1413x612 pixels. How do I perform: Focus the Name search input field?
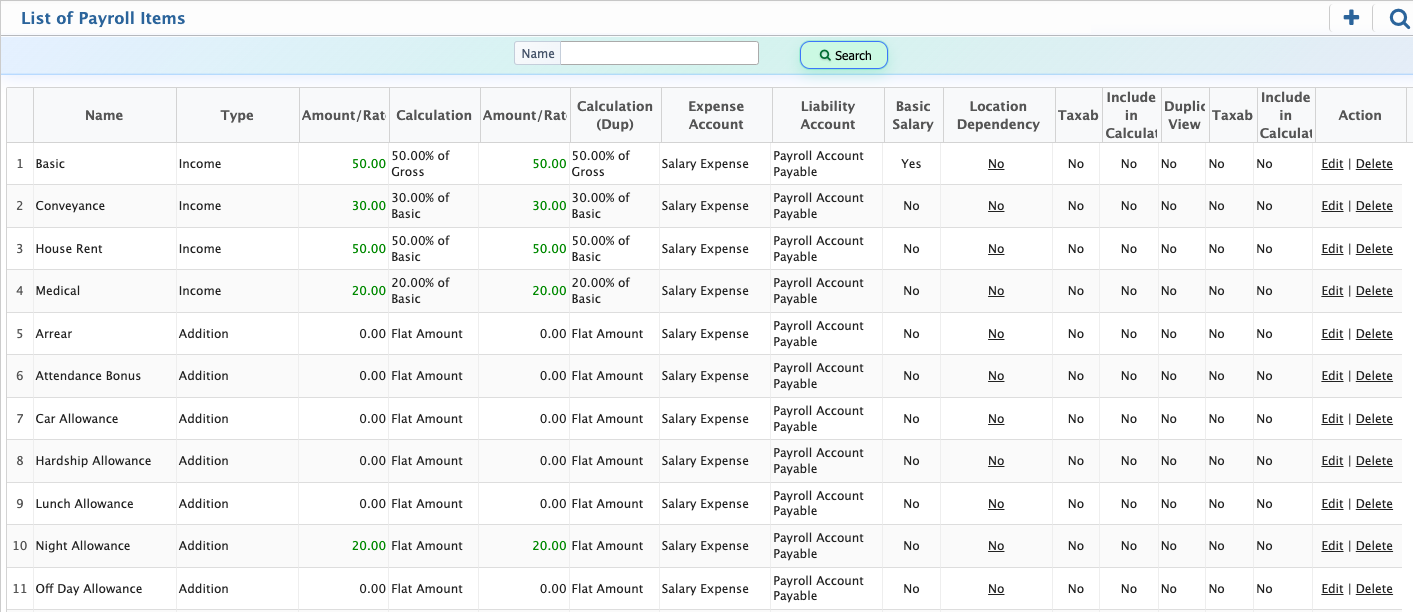tap(659, 54)
